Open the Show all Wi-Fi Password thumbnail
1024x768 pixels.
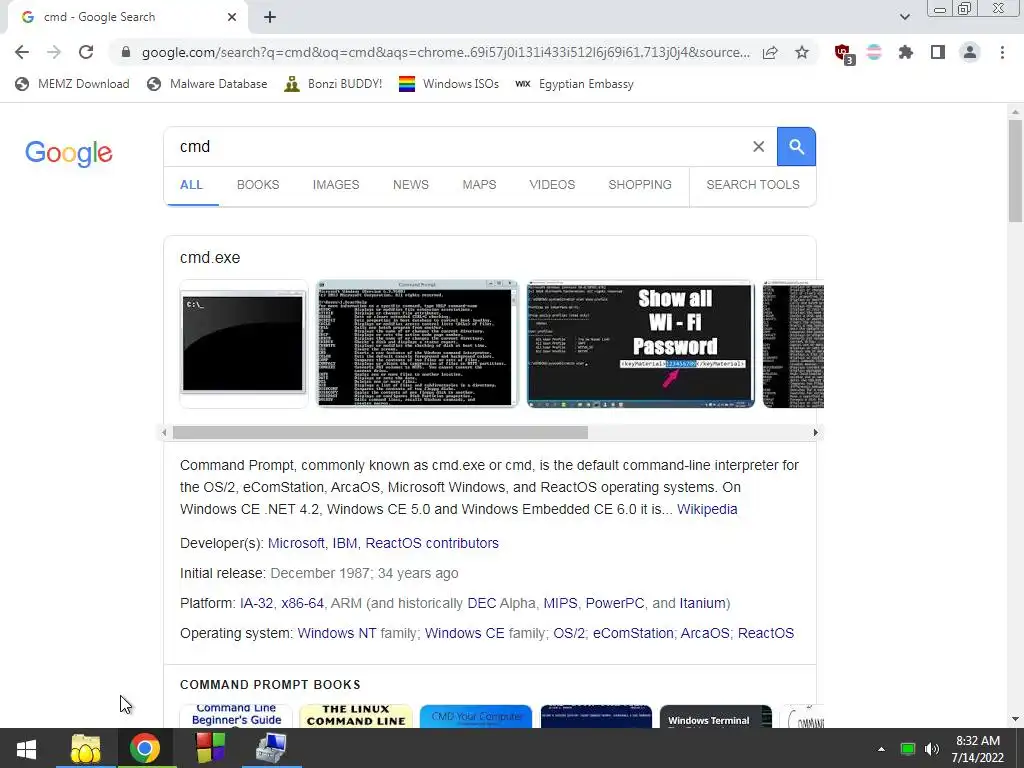click(641, 344)
